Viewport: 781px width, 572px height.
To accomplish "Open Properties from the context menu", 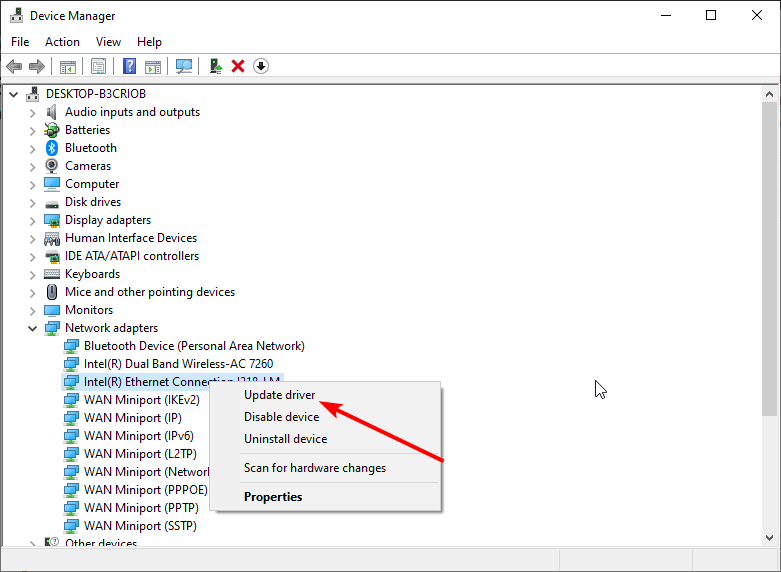I will pyautogui.click(x=325, y=497).
